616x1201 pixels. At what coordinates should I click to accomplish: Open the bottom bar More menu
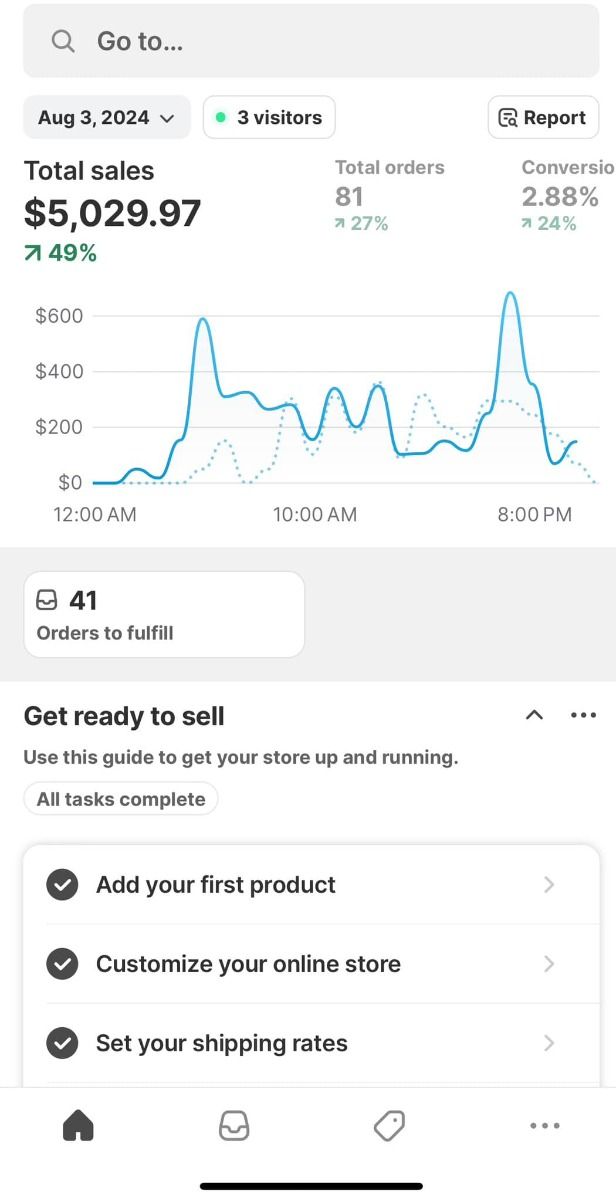tap(544, 1126)
